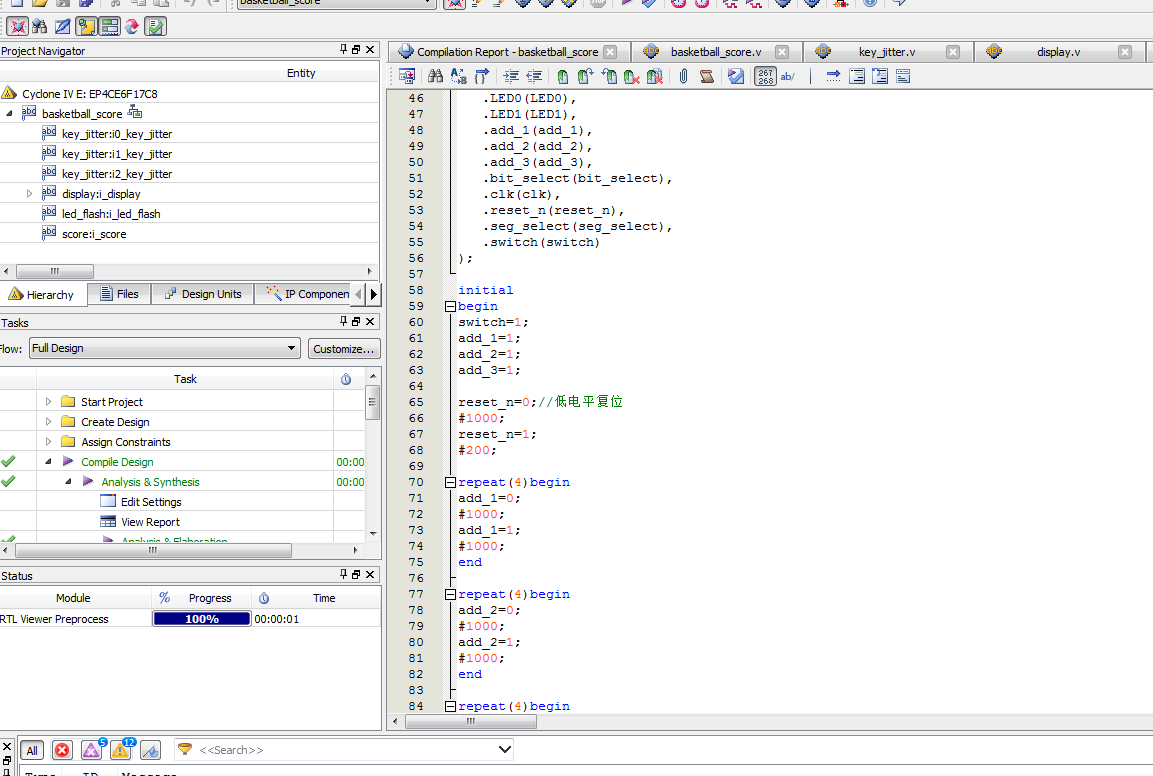The width and height of the screenshot is (1153, 776).
Task: Expand the Start Project task folder
Action: click(49, 402)
